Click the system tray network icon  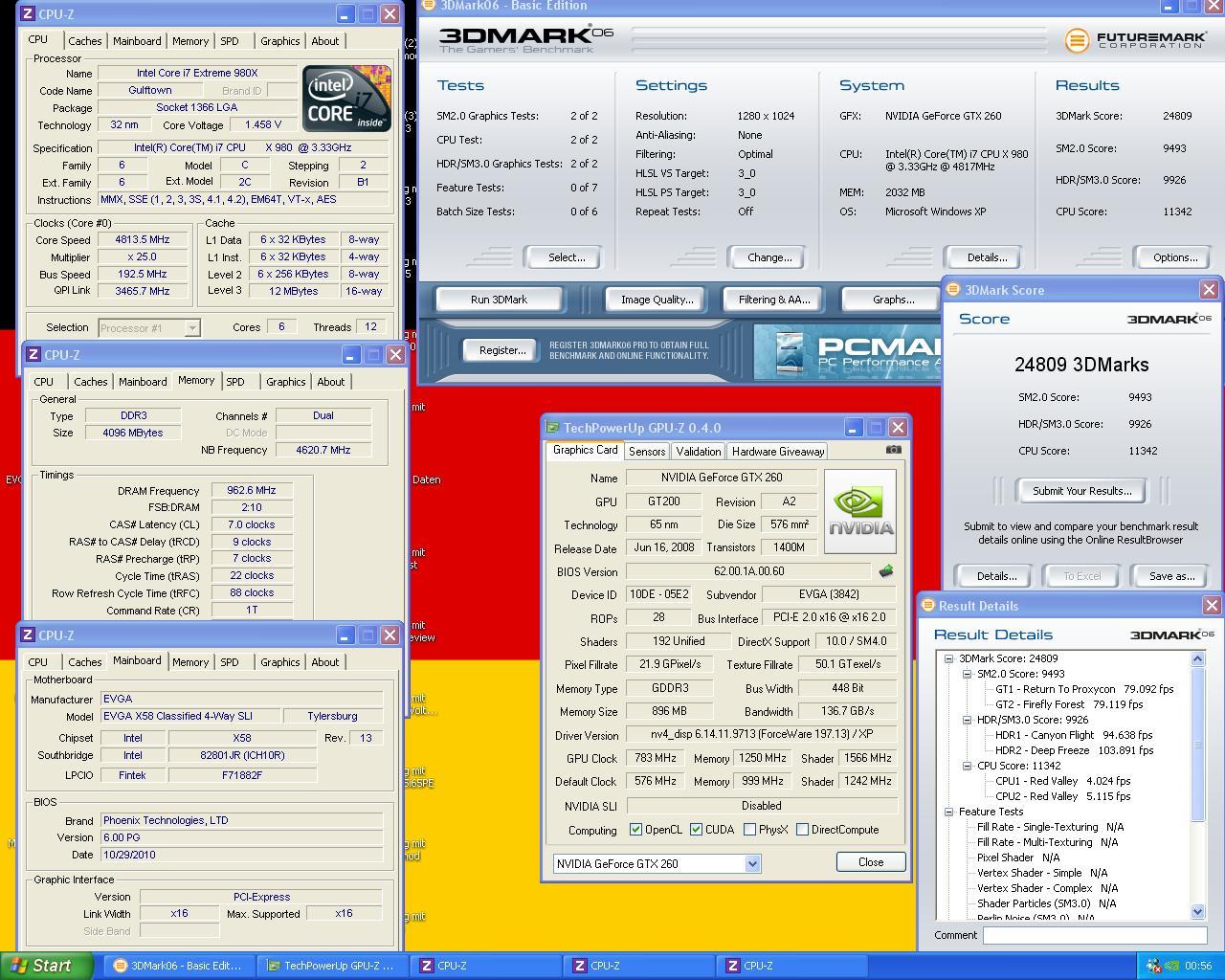pyautogui.click(x=1154, y=966)
